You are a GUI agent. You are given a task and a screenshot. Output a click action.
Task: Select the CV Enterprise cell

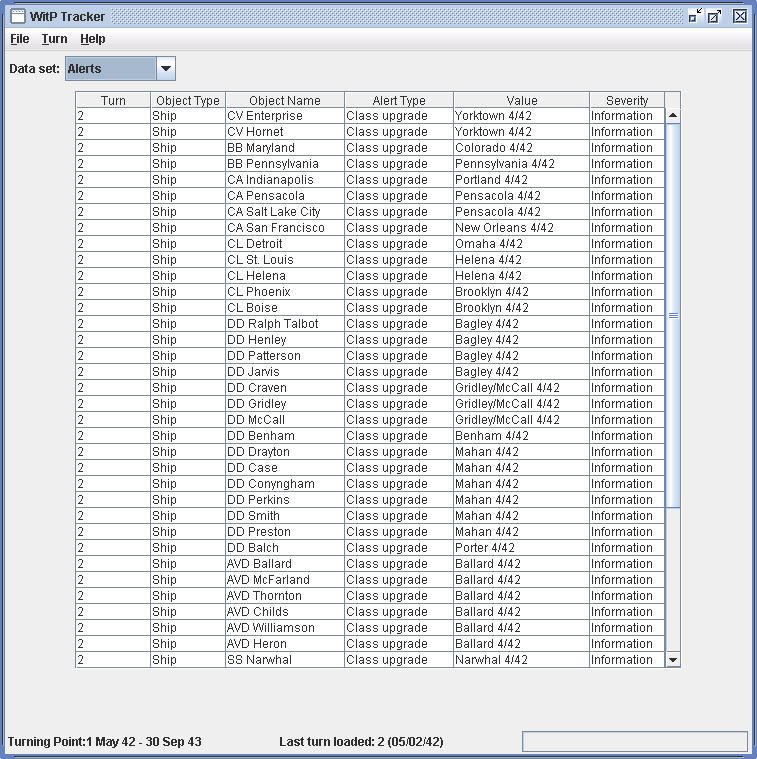[285, 116]
